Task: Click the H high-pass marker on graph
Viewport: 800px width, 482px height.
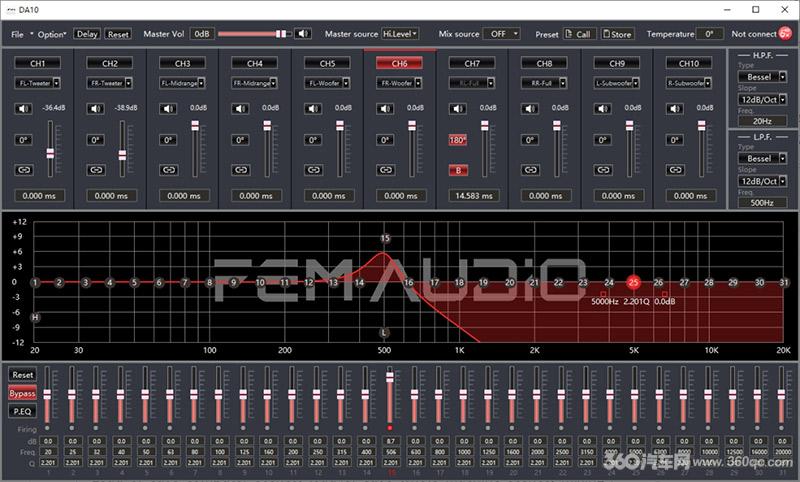Action: (35, 317)
